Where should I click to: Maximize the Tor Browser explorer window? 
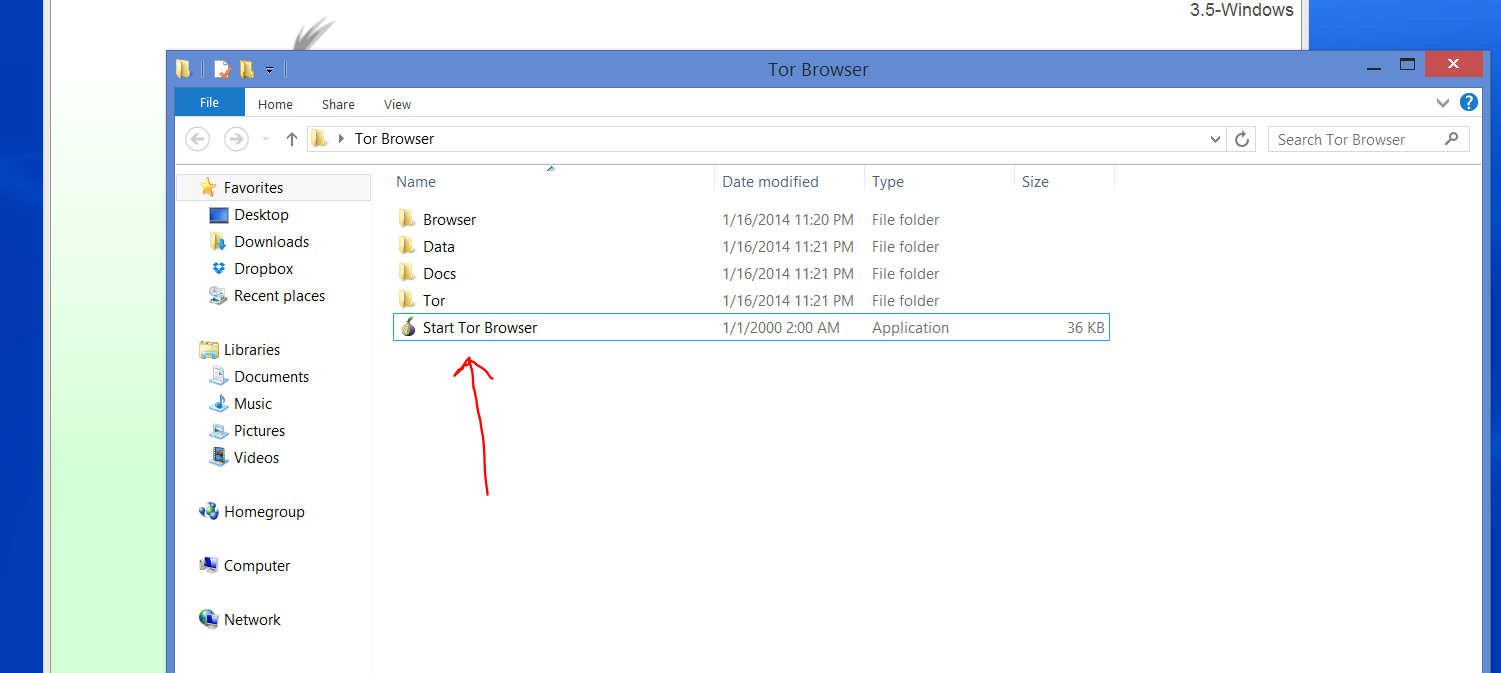point(1407,65)
